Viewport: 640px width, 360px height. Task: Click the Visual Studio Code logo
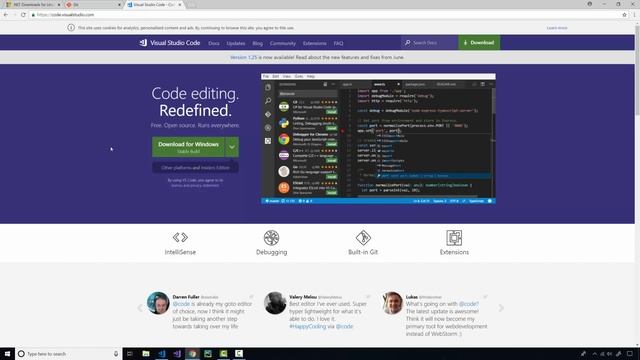169,42
